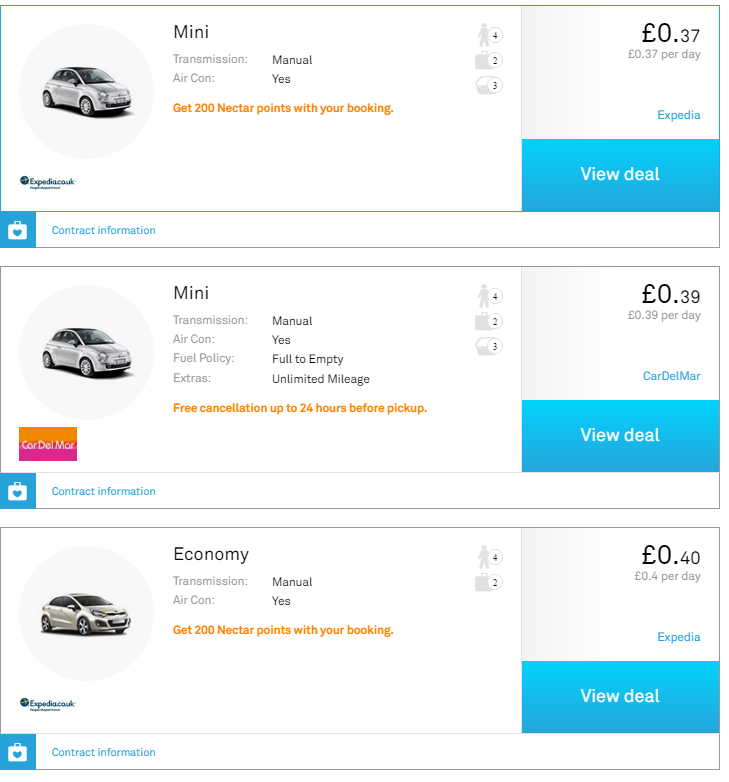View deal for the £0.37 Mini

coord(620,175)
